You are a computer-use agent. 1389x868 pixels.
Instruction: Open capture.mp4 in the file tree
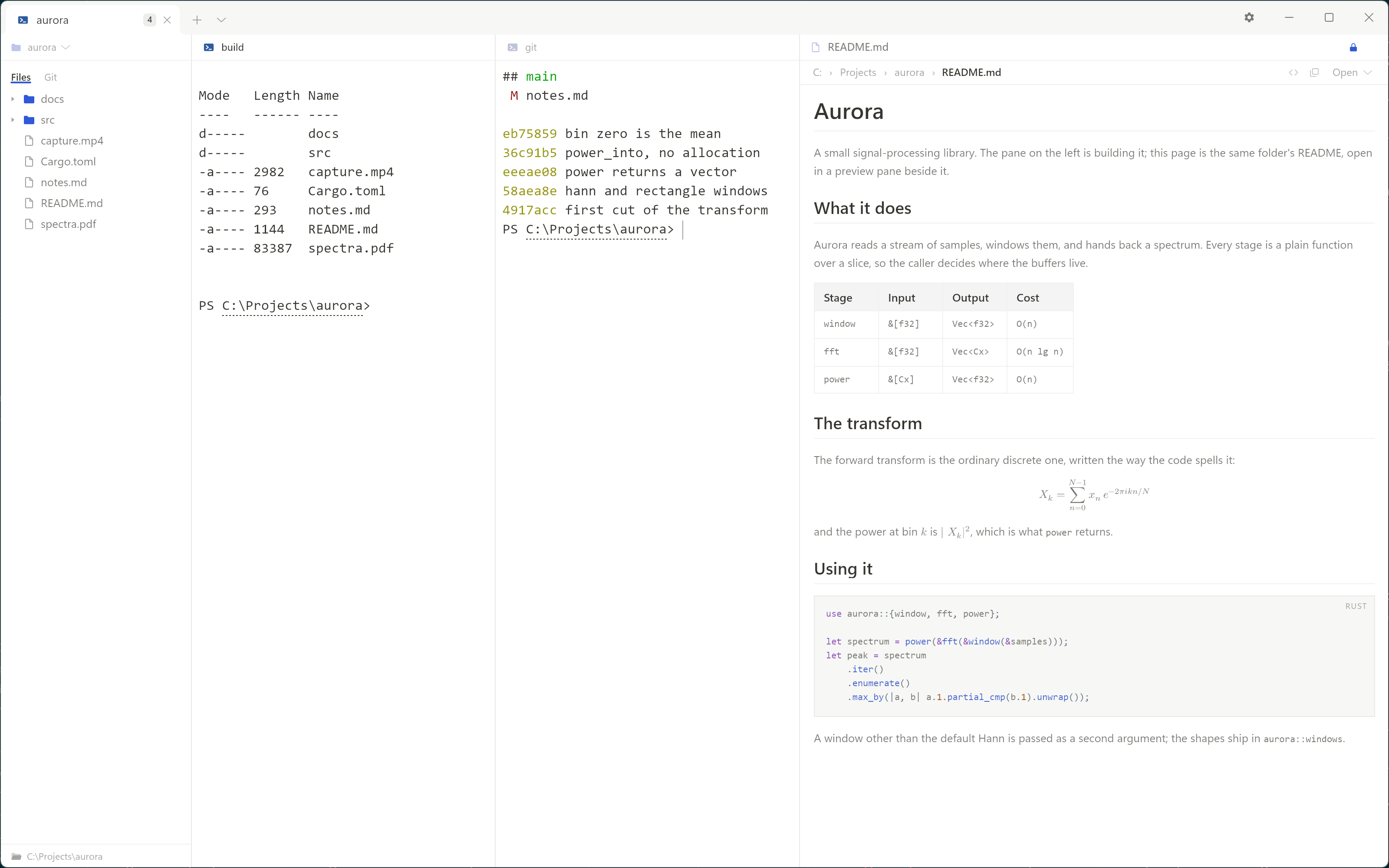coord(72,141)
